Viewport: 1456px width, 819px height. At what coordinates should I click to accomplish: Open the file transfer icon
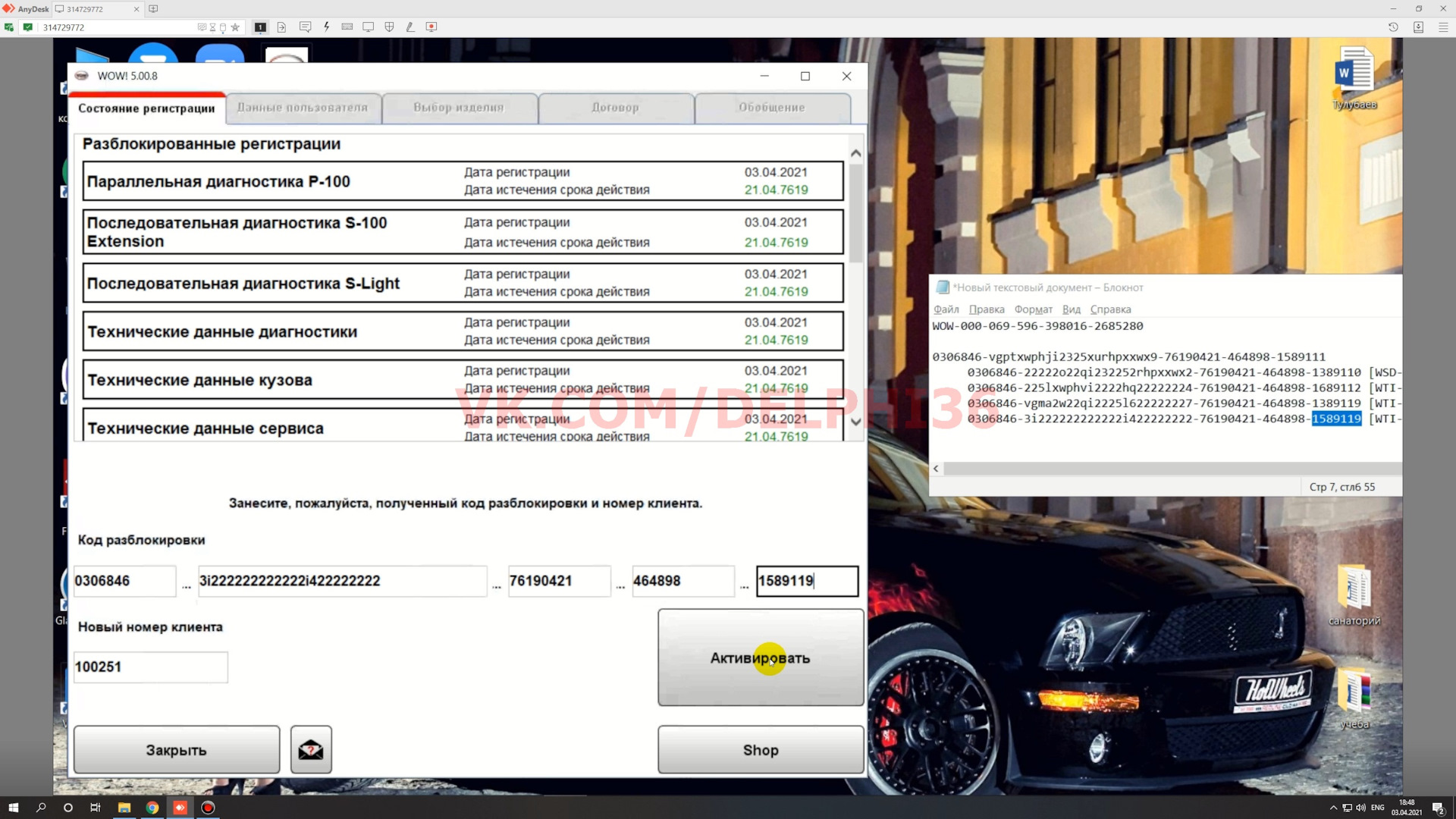(282, 27)
